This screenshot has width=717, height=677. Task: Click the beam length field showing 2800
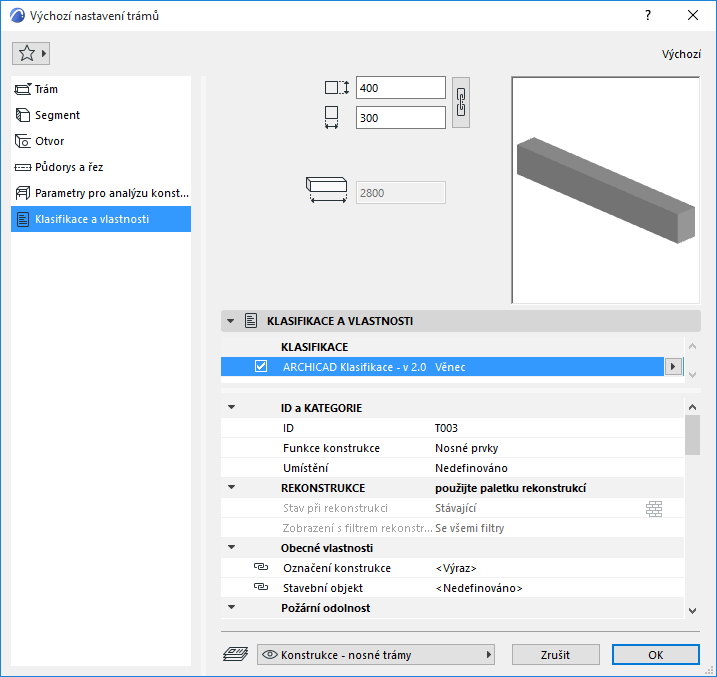click(x=401, y=193)
